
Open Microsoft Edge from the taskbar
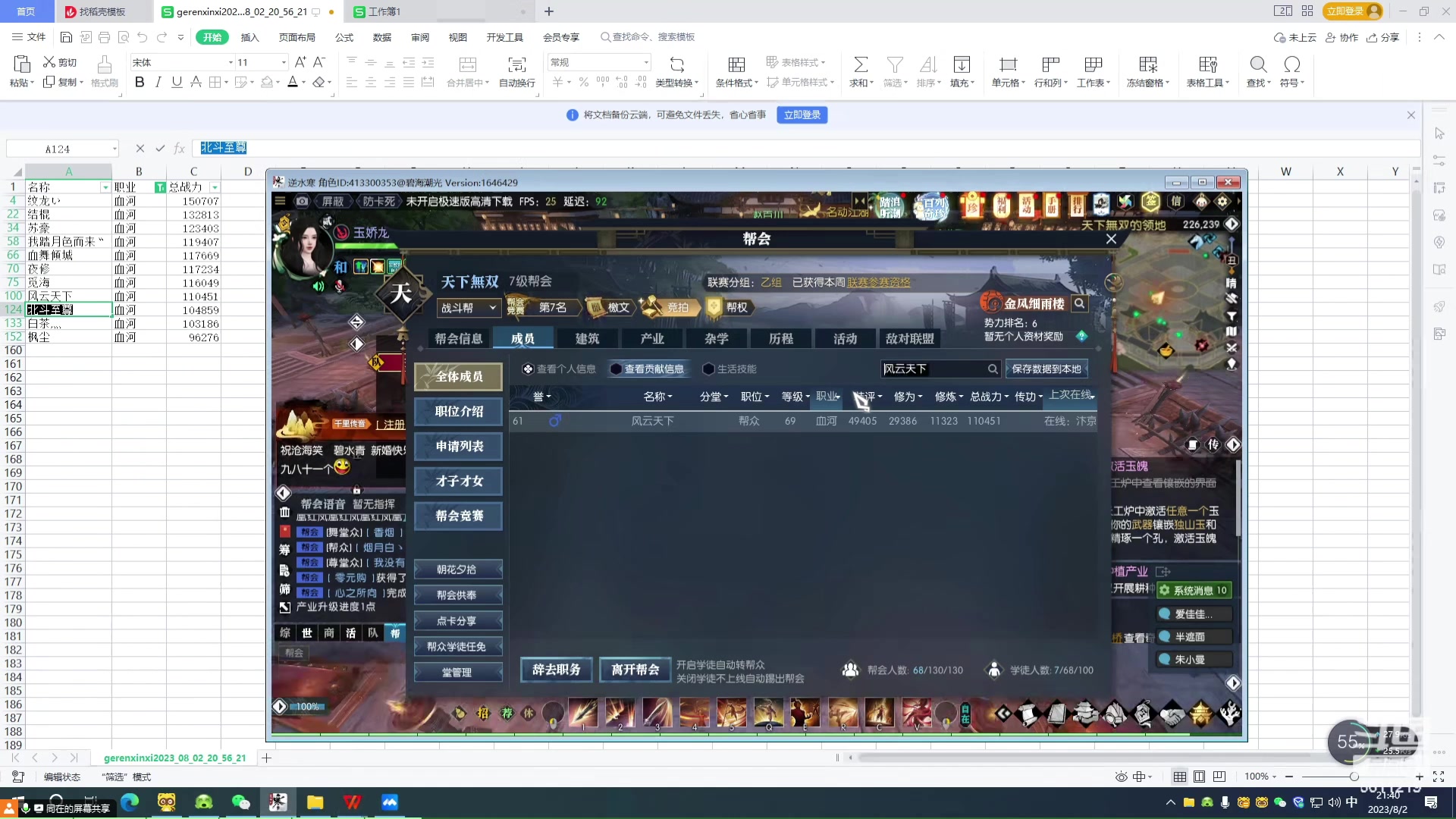[130, 802]
